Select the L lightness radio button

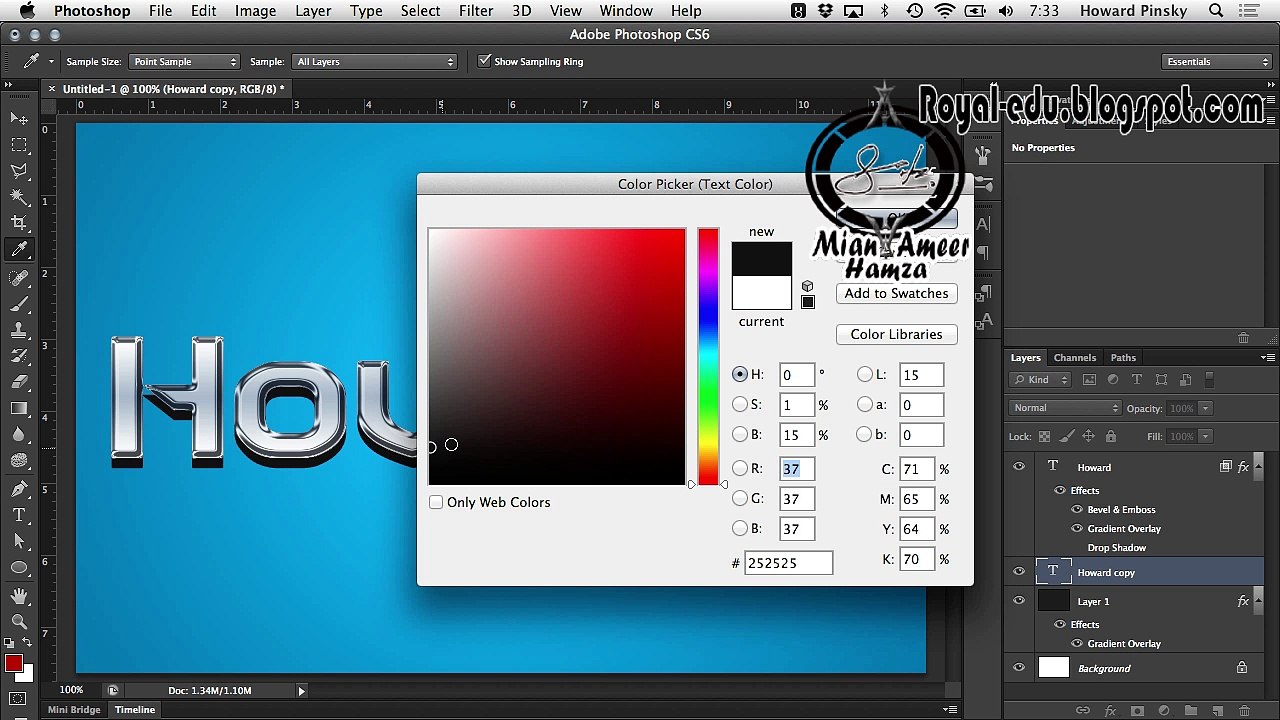tap(865, 375)
